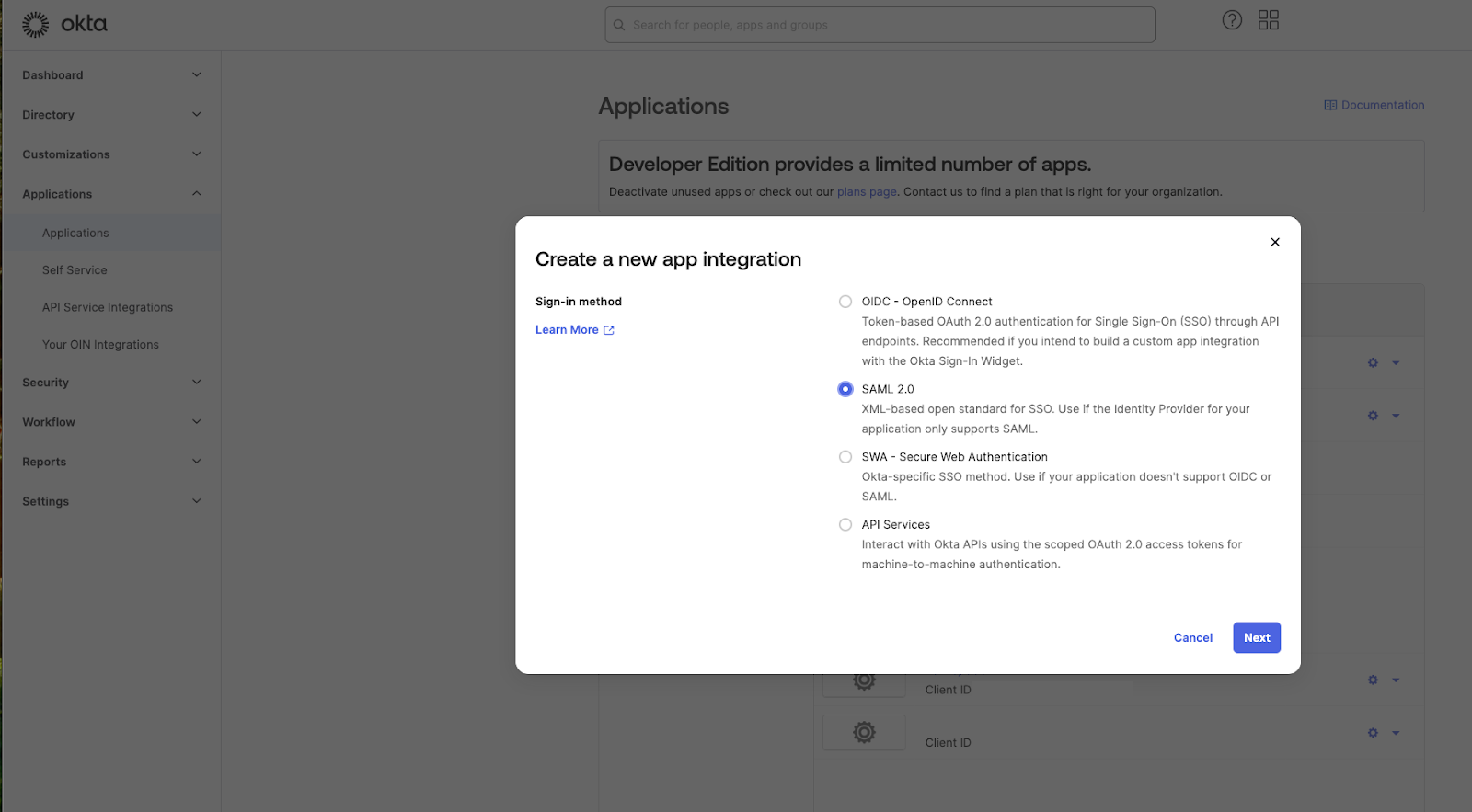
Task: Follow the plans page link
Action: point(867,192)
